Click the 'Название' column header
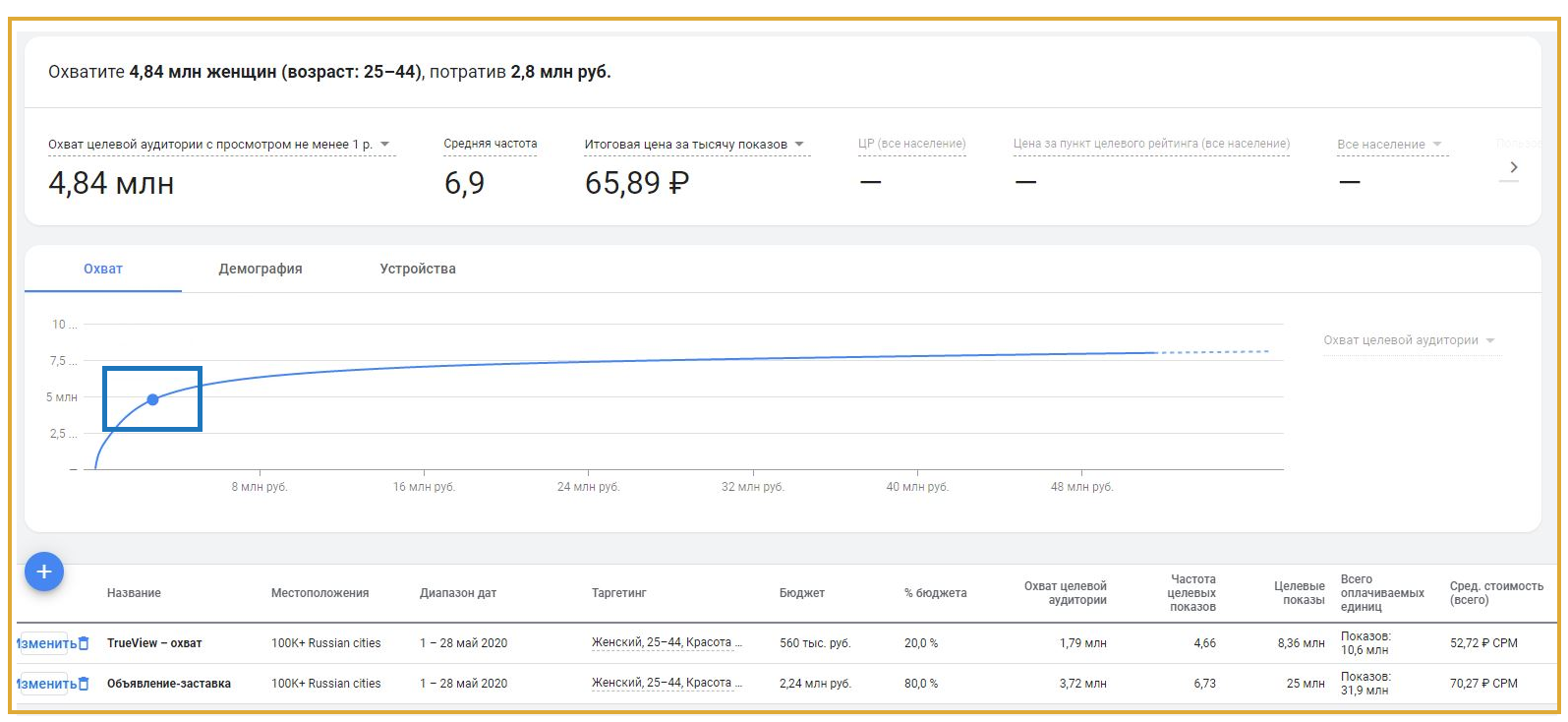 134,593
